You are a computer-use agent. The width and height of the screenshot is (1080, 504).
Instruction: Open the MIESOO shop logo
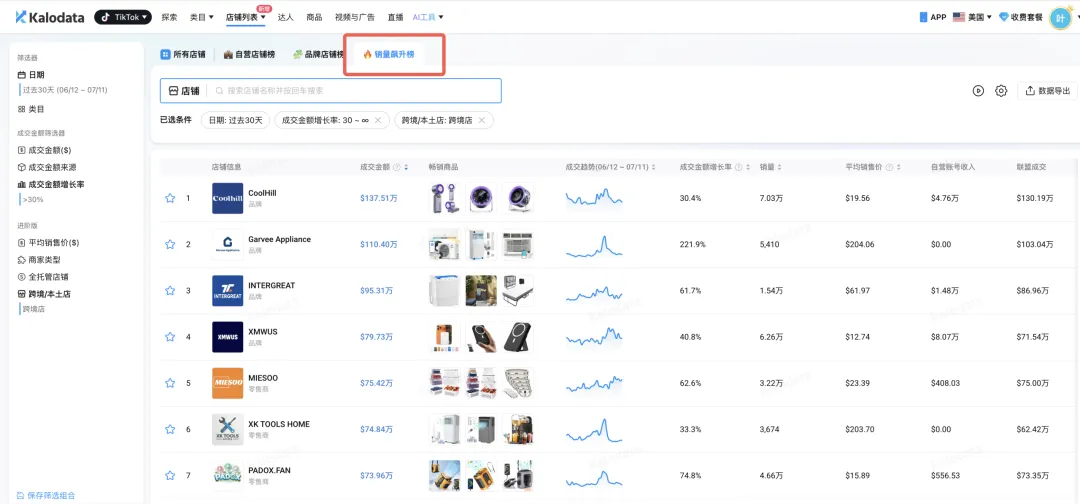(227, 383)
